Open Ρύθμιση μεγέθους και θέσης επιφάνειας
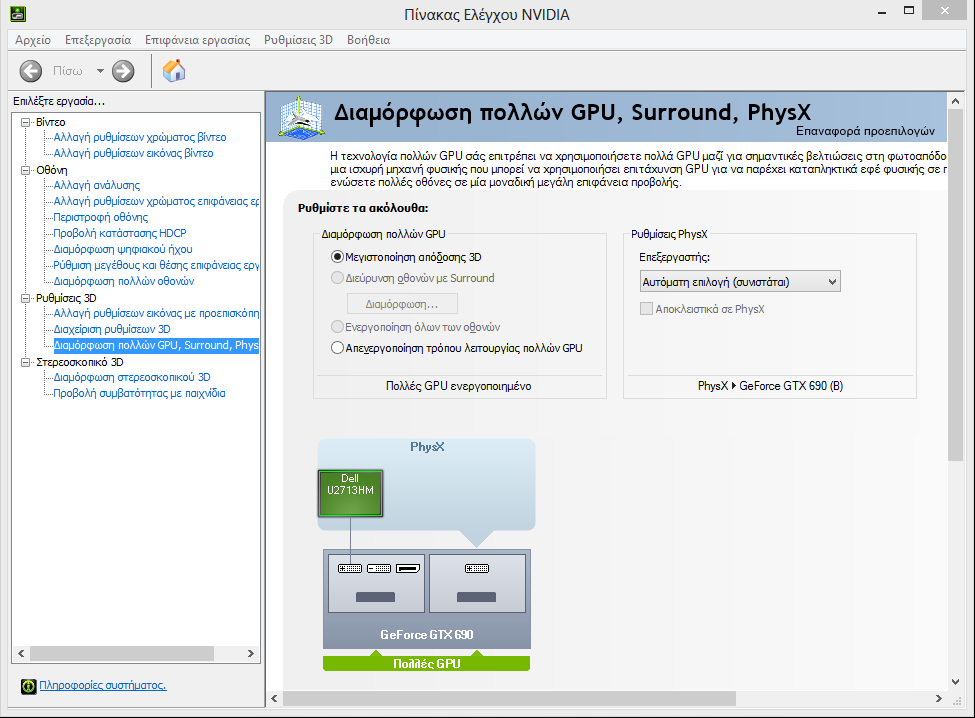 [156, 265]
